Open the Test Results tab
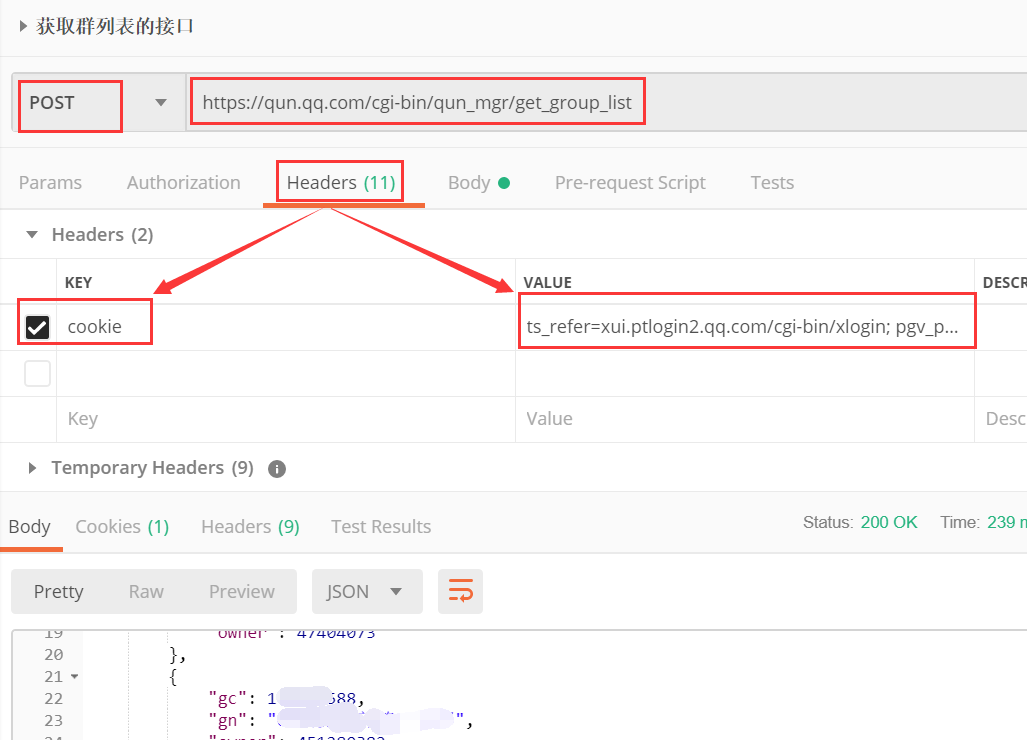The height and width of the screenshot is (740, 1027). pyautogui.click(x=381, y=527)
